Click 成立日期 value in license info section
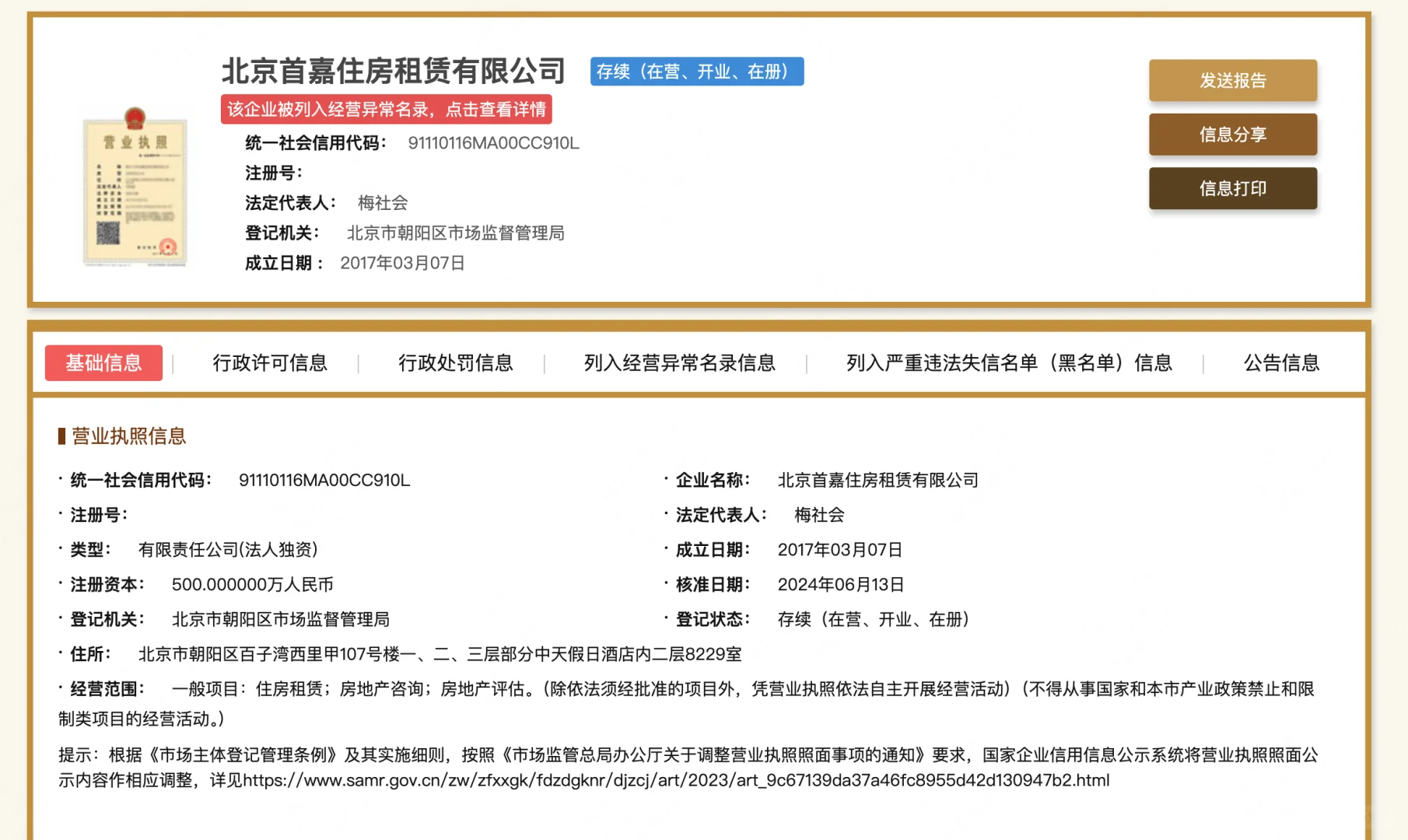Screen dimensions: 1408x840 (840, 550)
